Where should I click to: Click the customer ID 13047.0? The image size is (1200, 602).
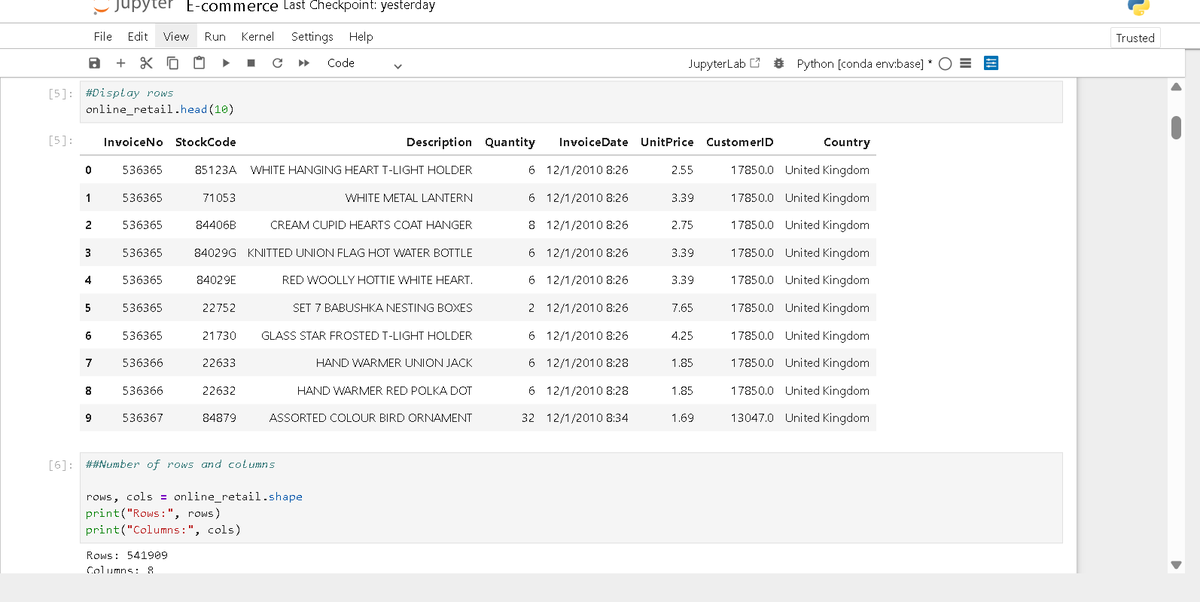[x=752, y=418]
